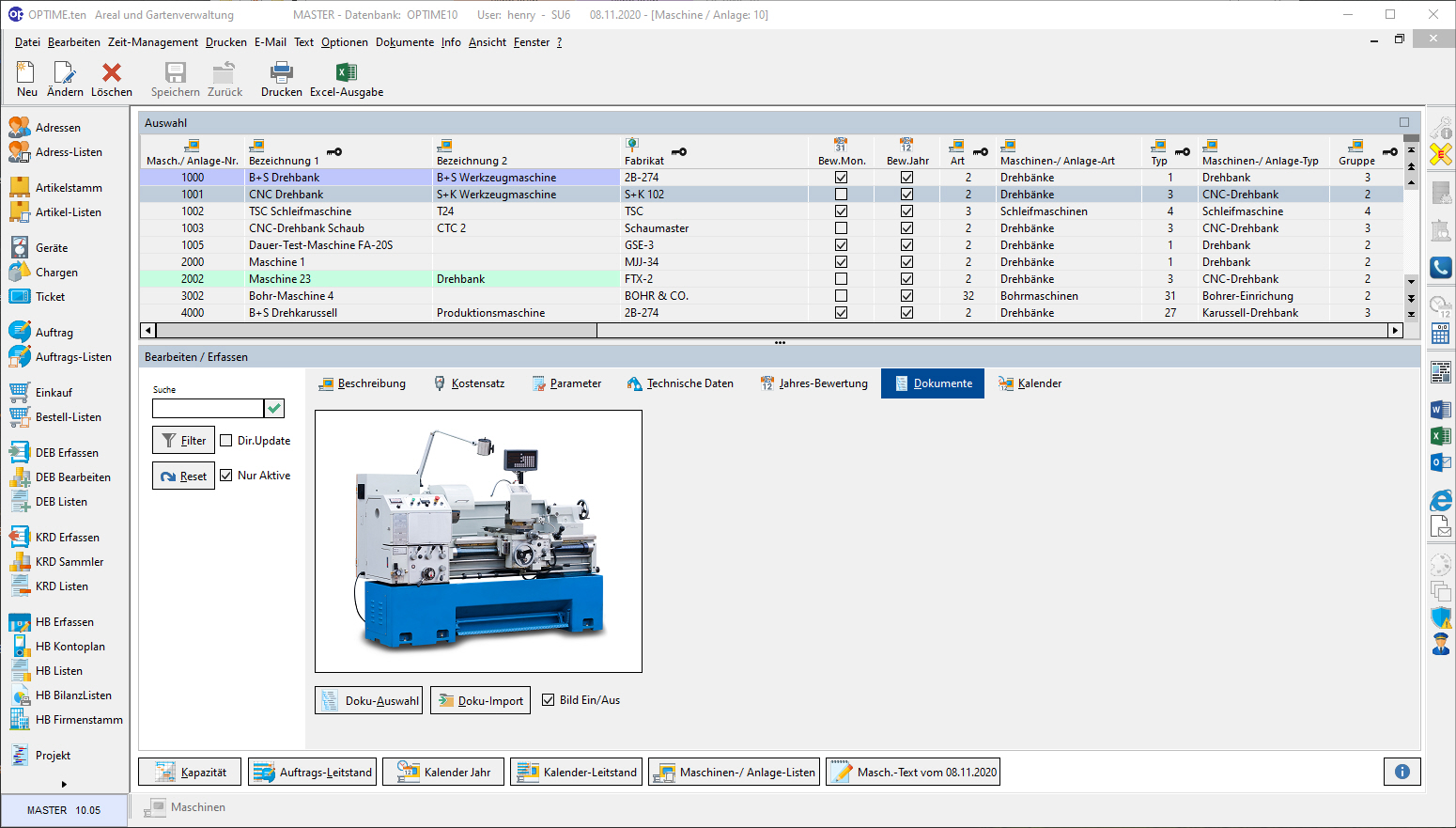Click the green checkmark next to Suche field
The image size is (1456, 828).
tap(274, 408)
